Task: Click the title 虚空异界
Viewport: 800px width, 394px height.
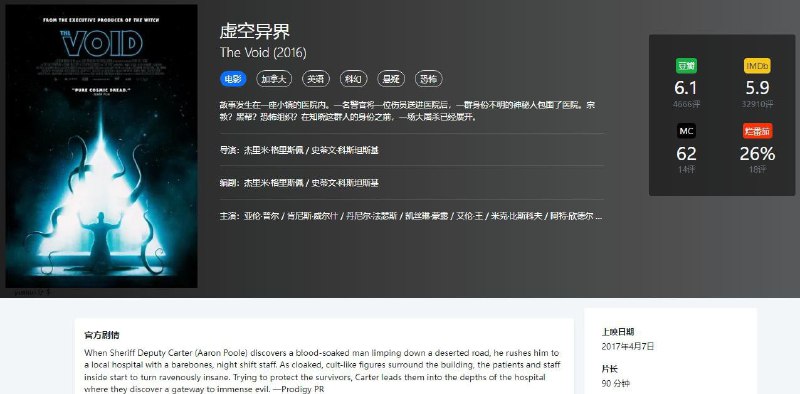Action: click(x=255, y=32)
